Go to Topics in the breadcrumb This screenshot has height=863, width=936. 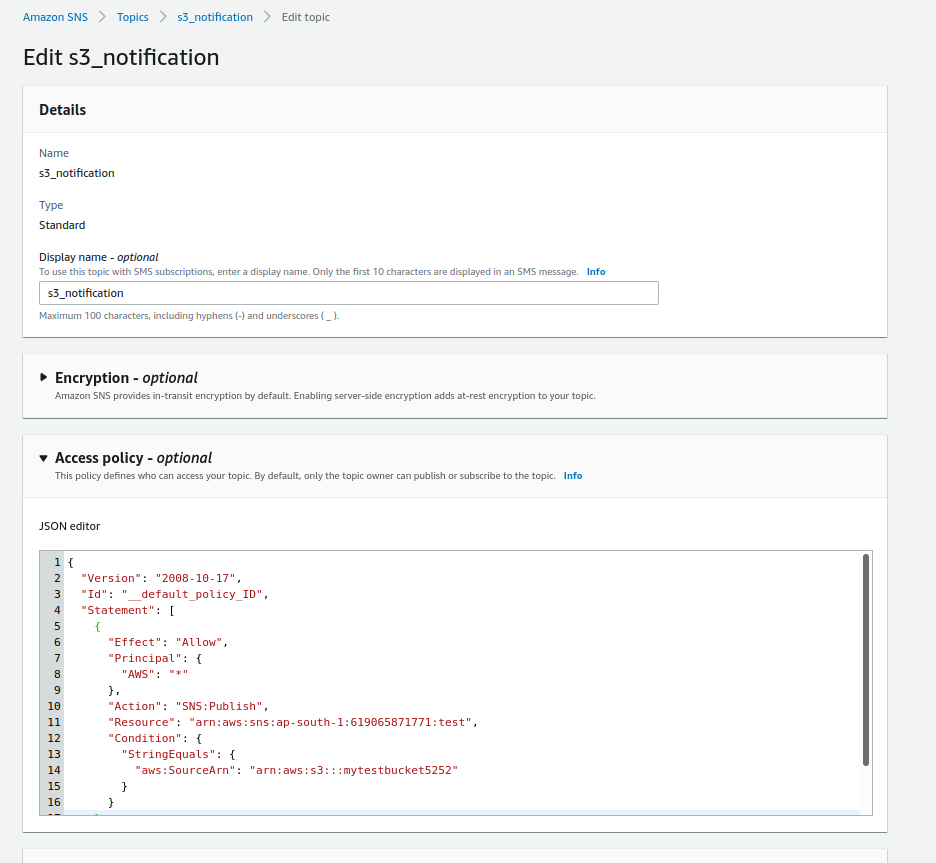[x=133, y=17]
